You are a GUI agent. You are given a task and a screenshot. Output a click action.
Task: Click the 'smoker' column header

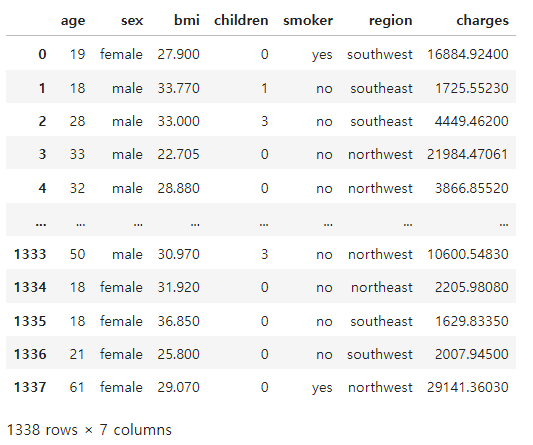click(x=308, y=20)
